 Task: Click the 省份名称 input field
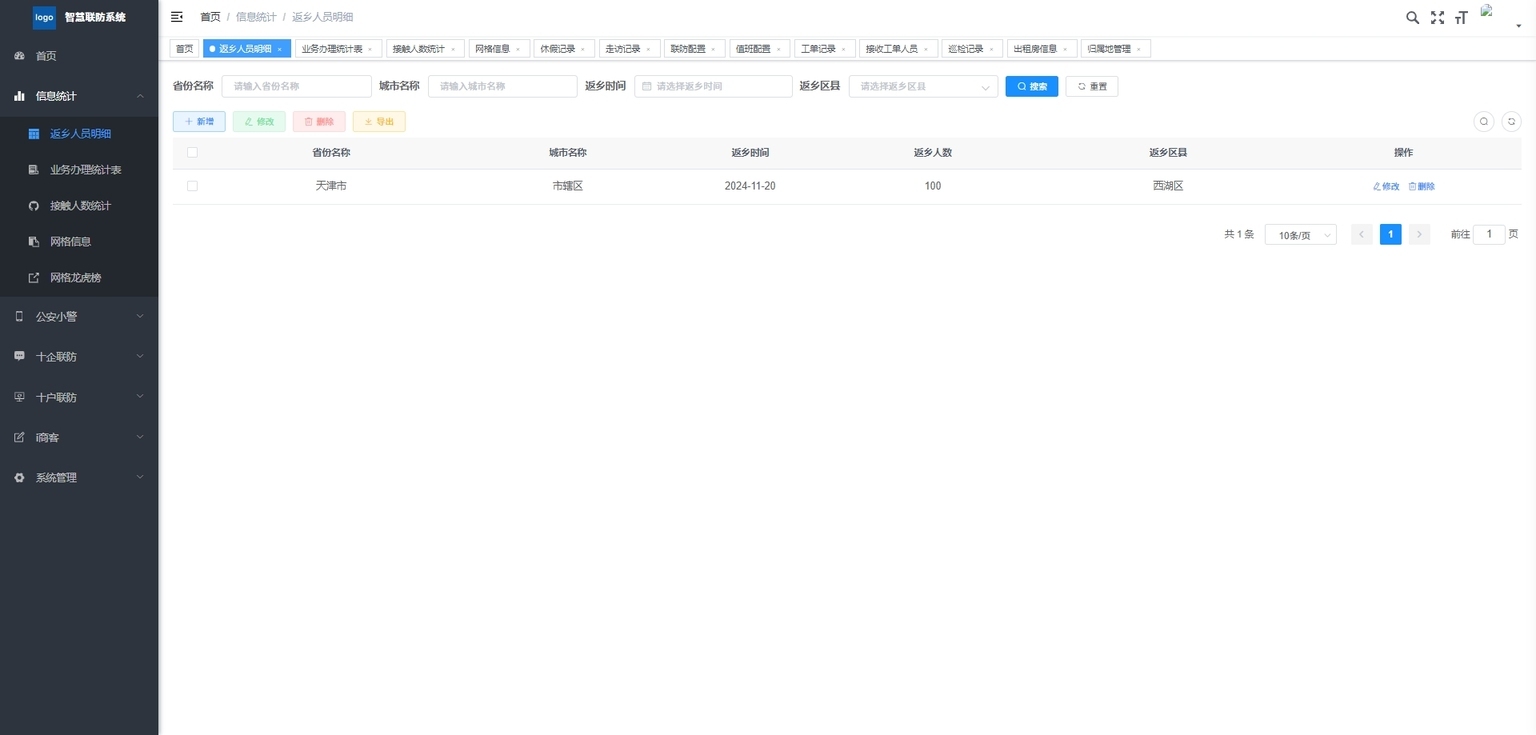pos(296,87)
